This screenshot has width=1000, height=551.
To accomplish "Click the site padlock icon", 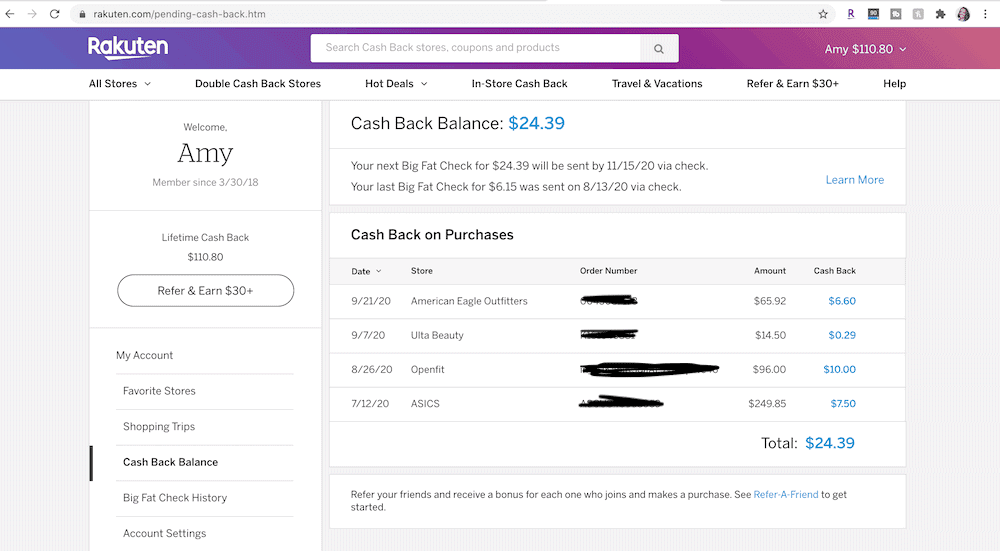I will [x=82, y=14].
